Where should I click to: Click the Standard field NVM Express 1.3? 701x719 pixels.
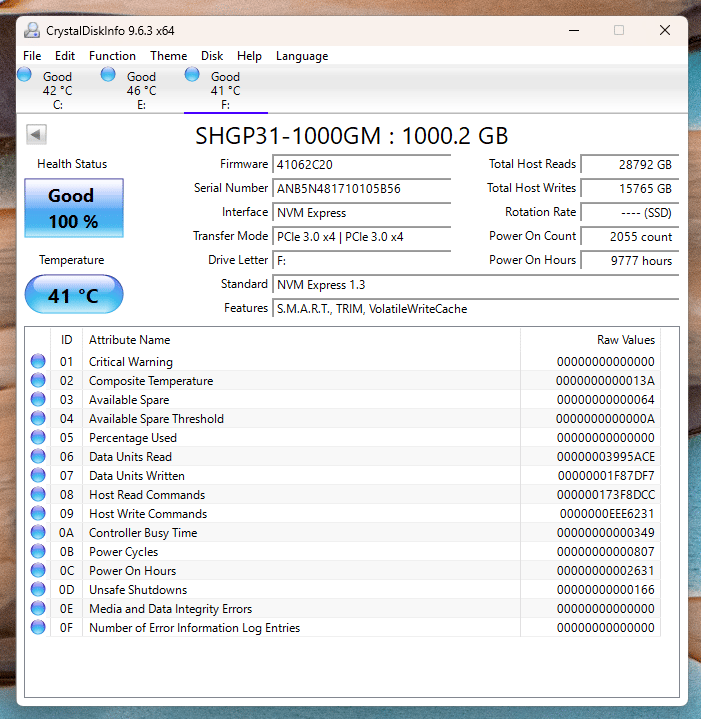coord(475,285)
